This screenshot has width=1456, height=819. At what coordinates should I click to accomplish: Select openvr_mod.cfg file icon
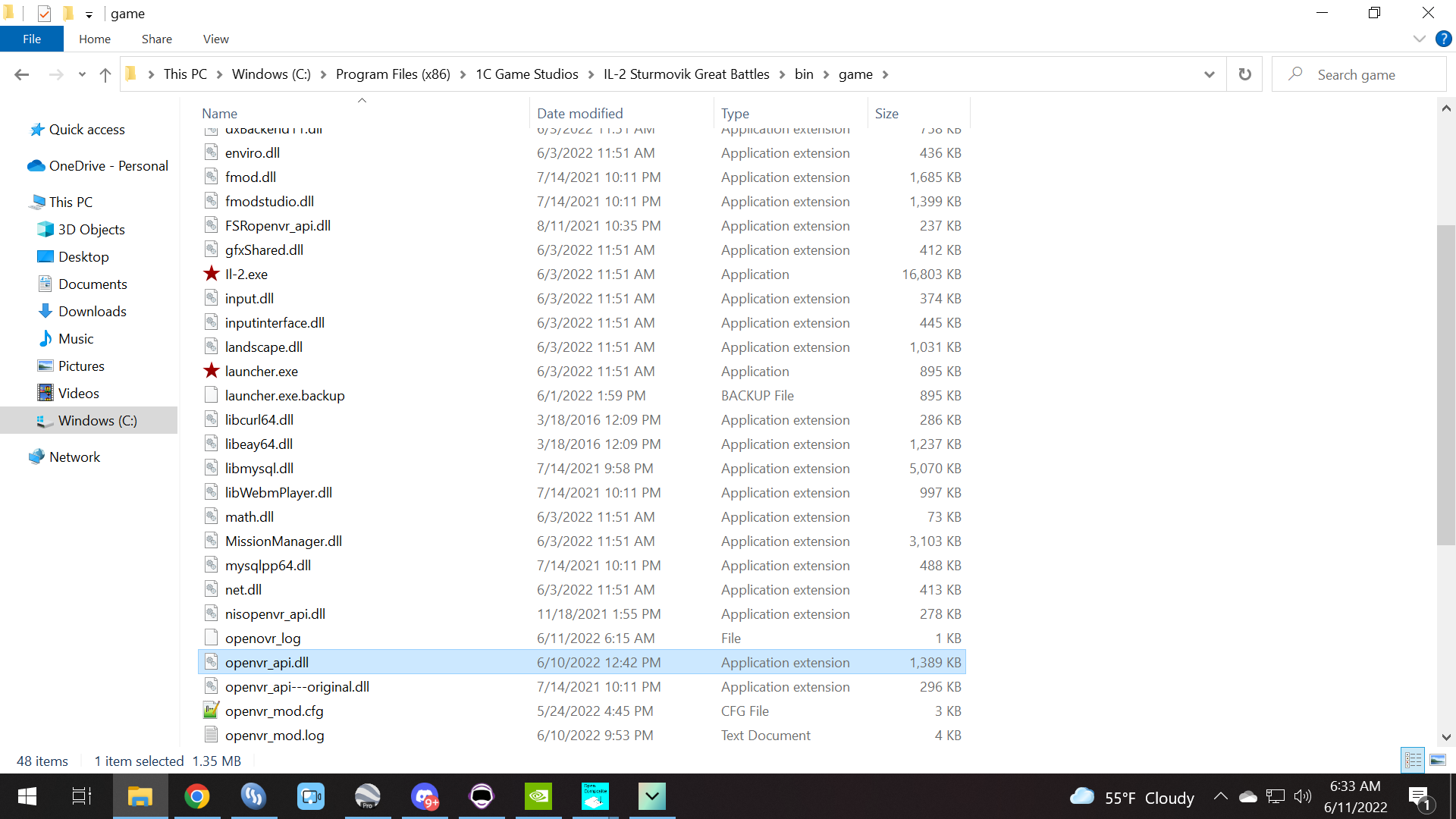[x=212, y=711]
